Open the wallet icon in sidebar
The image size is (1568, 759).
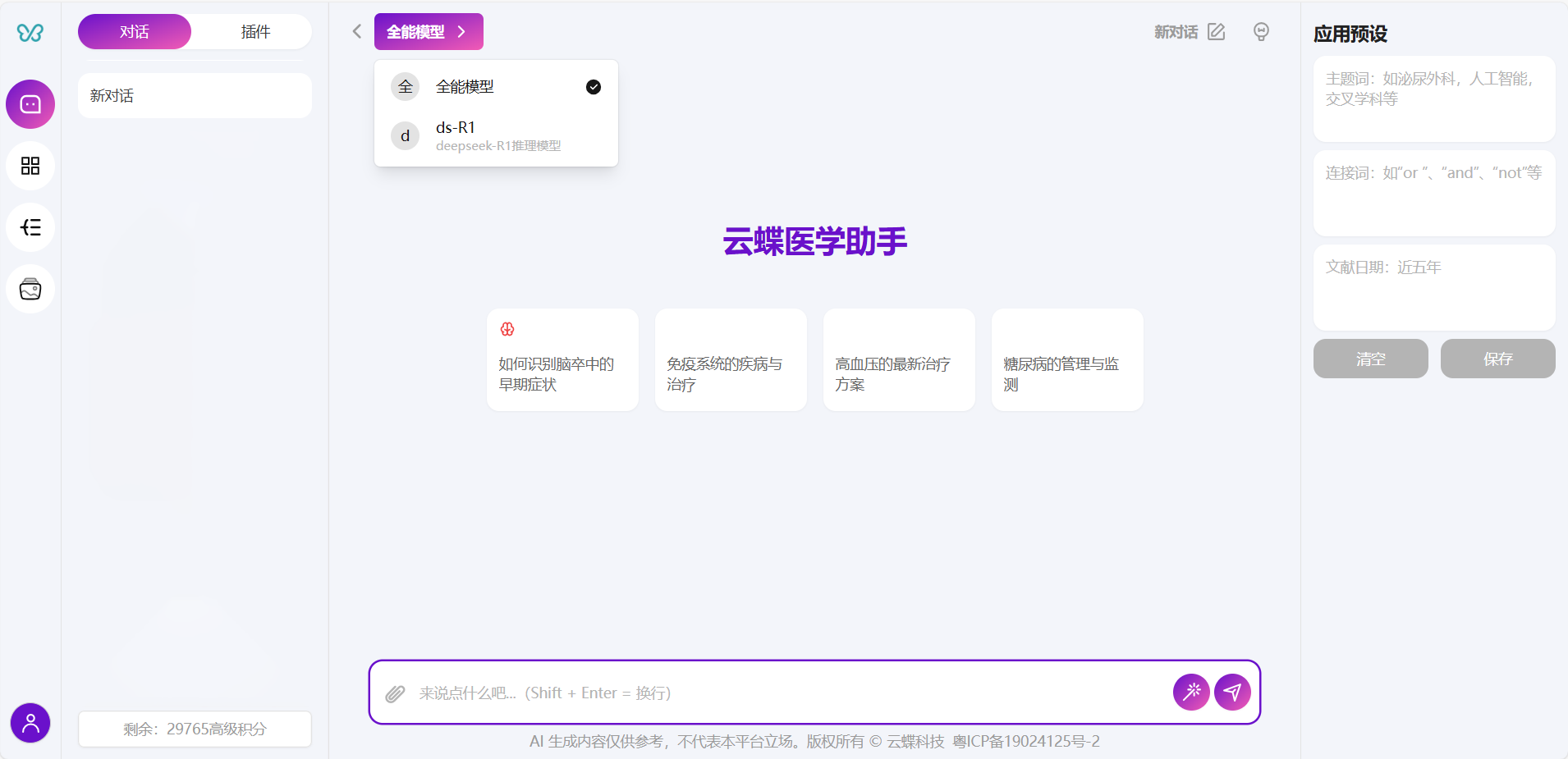(x=30, y=289)
